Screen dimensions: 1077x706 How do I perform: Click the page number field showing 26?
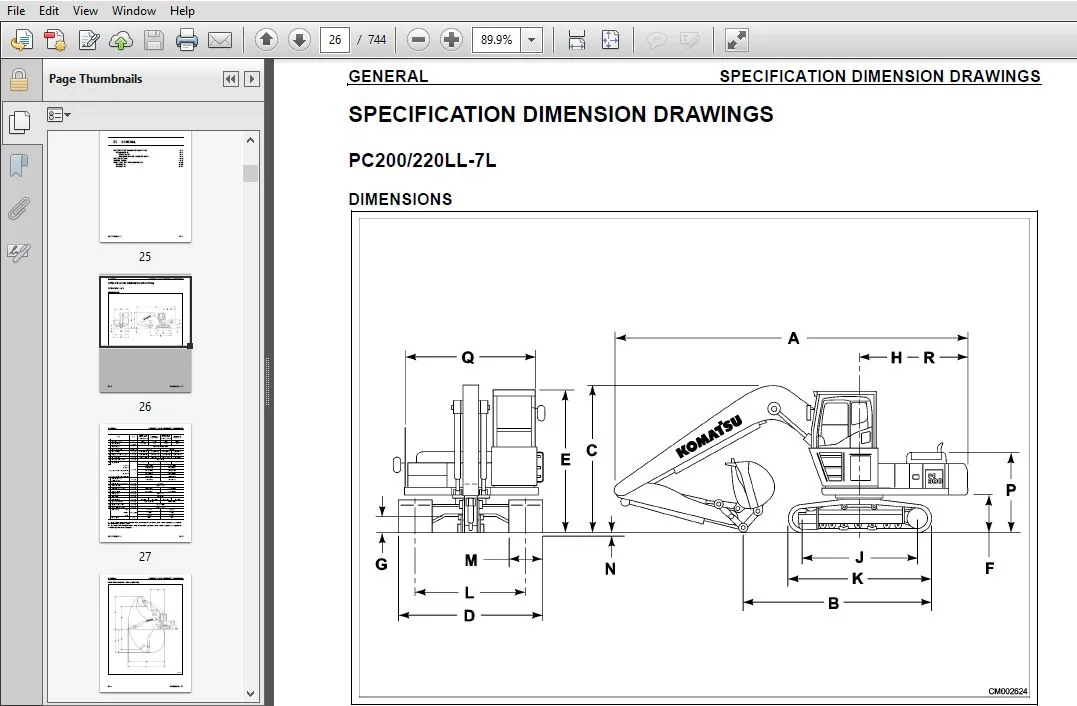click(335, 40)
